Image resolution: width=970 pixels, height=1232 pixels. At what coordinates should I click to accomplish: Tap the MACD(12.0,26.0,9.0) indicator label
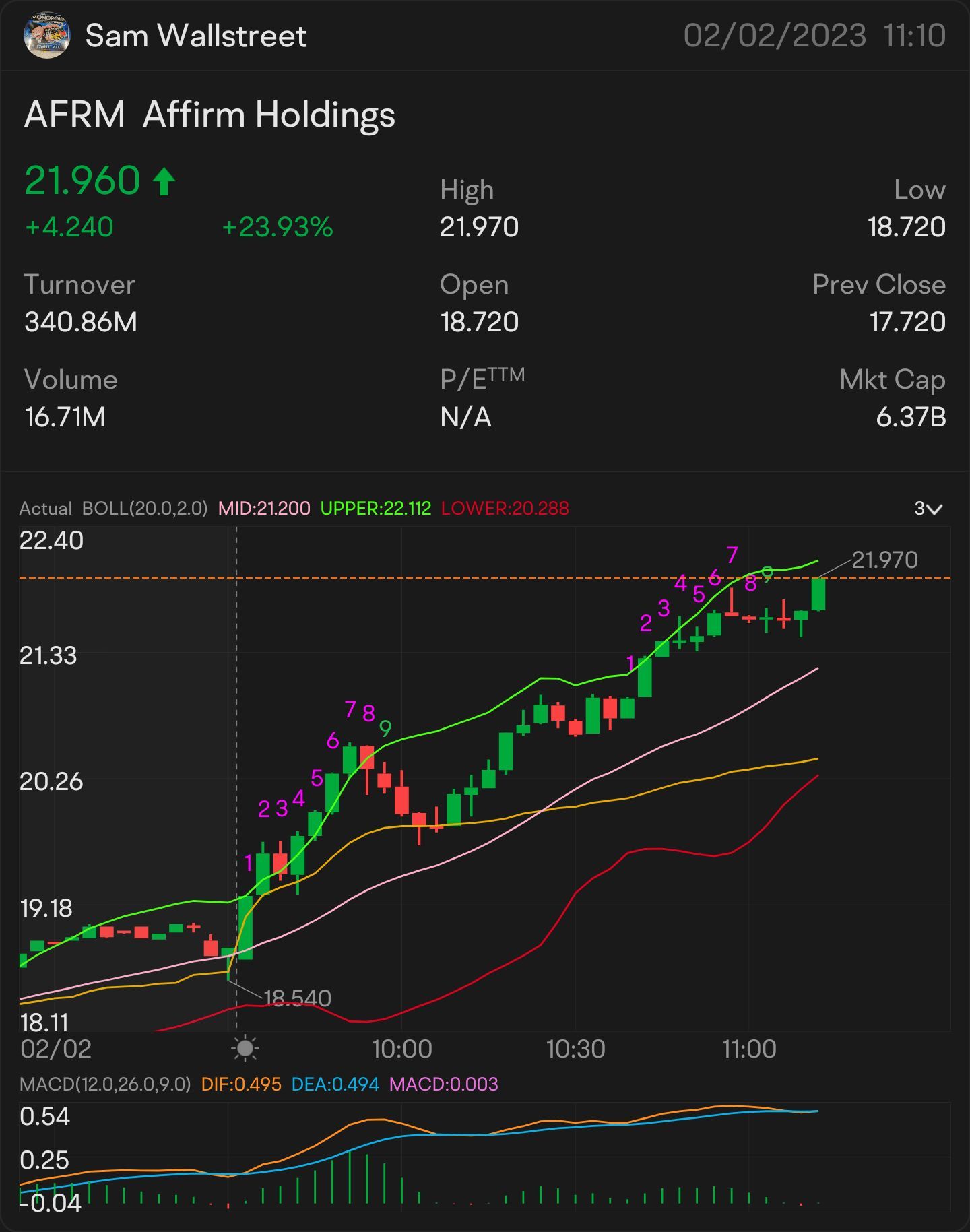pyautogui.click(x=105, y=1084)
